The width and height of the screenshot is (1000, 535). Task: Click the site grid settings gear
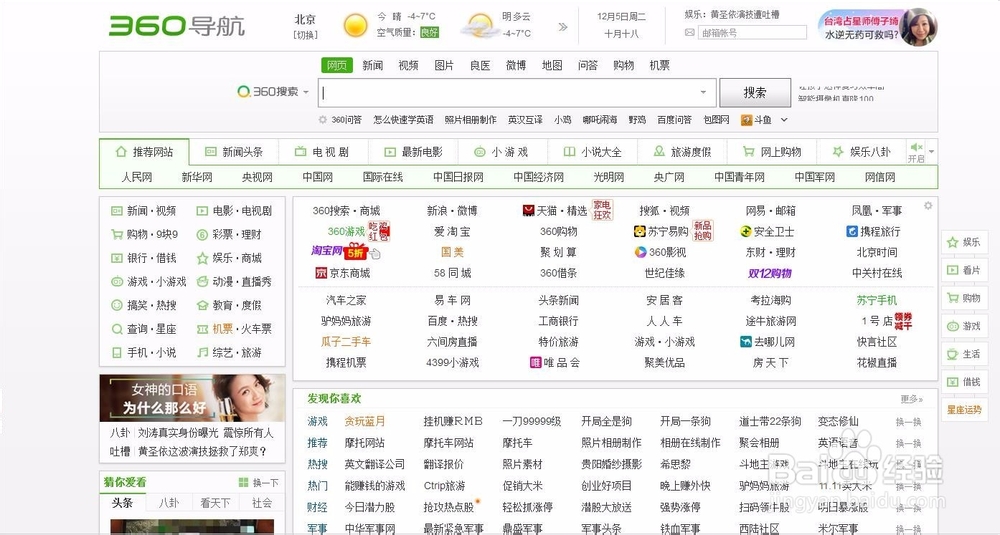pyautogui.click(x=928, y=205)
